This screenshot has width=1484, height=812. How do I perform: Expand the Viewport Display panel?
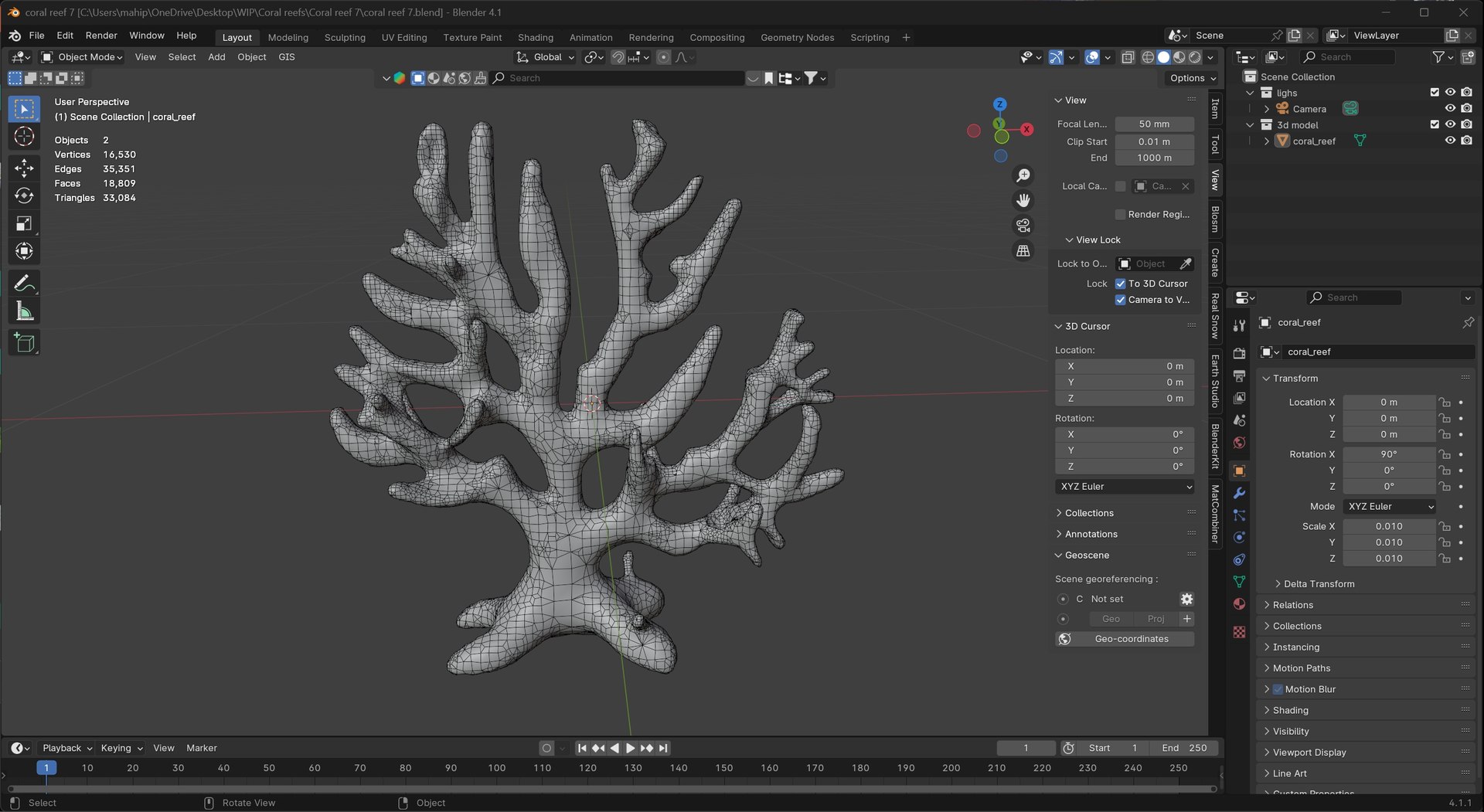1308,753
